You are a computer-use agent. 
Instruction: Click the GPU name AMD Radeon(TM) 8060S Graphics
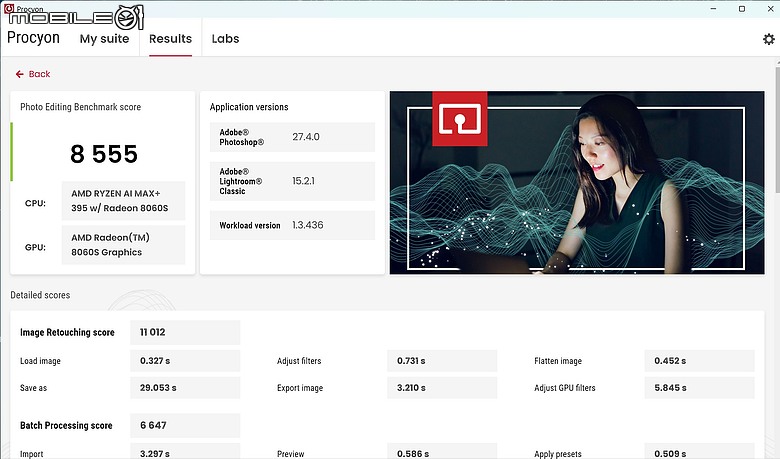[x=123, y=245]
